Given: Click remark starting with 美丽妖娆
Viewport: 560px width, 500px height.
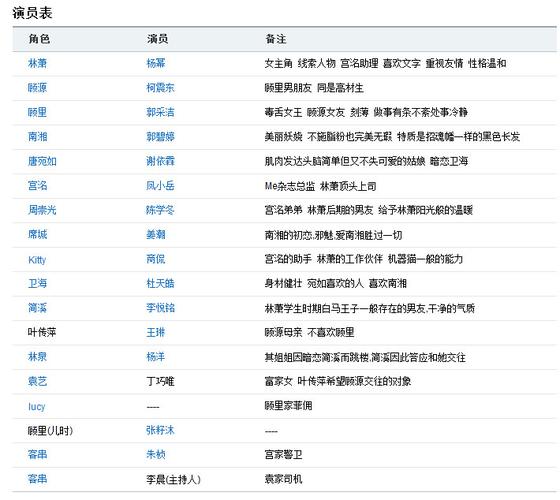Looking at the screenshot, I should click(x=392, y=136).
